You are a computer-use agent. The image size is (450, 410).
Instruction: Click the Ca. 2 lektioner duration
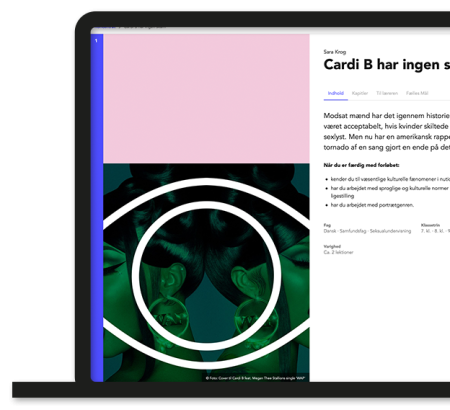tap(338, 252)
